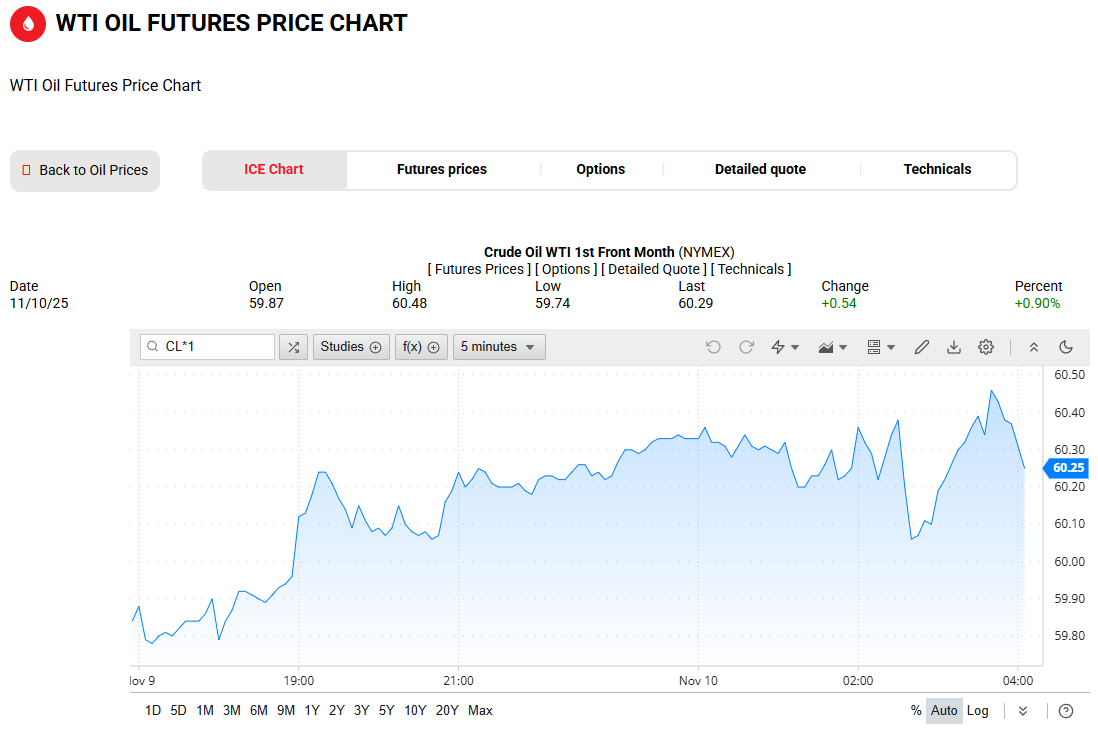Open the Technicals tab
The image size is (1098, 732).
pos(937,170)
